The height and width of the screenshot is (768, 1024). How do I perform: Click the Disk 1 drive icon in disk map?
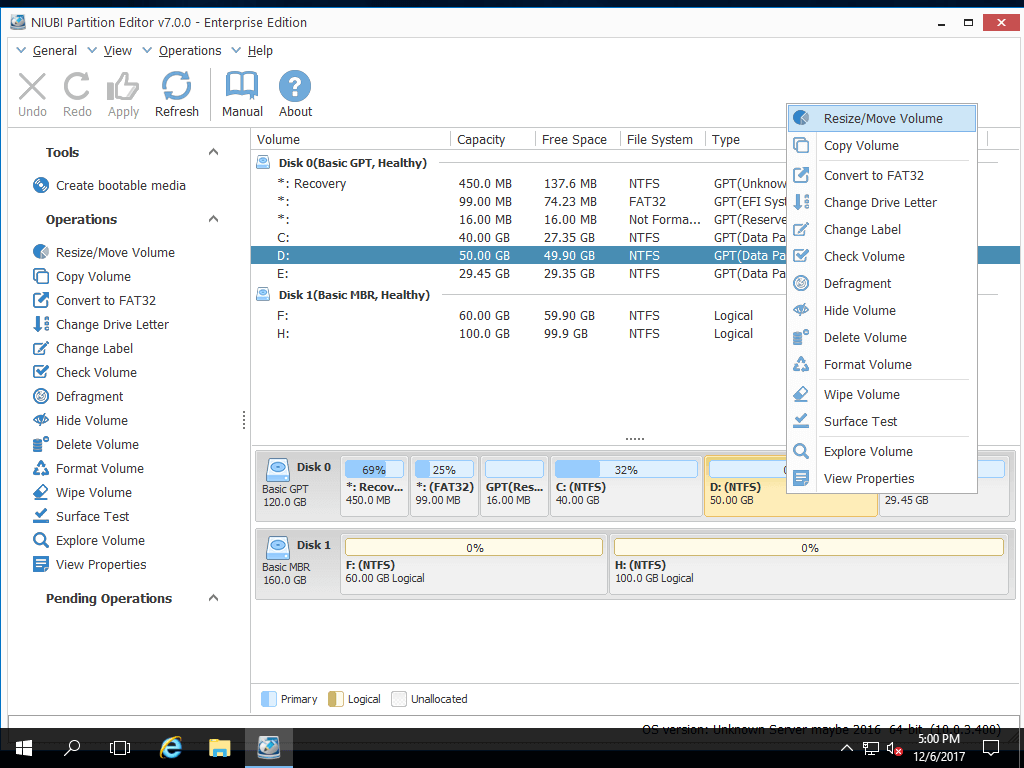[278, 546]
